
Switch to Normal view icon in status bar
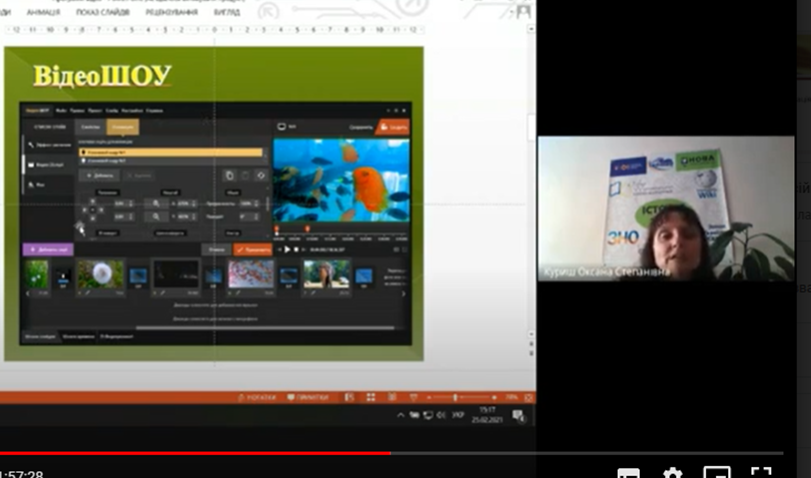pyautogui.click(x=350, y=397)
